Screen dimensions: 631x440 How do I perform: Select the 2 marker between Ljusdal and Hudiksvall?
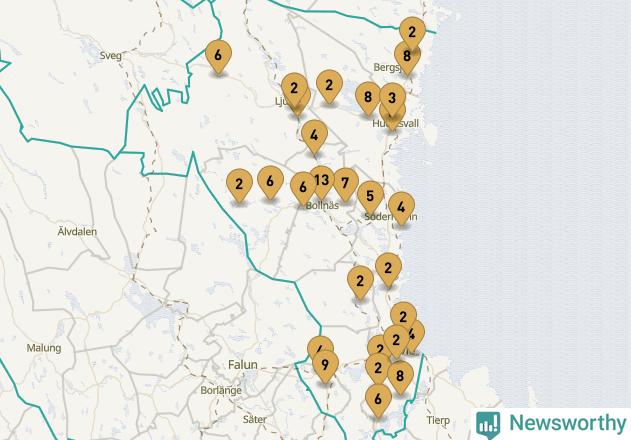(329, 85)
